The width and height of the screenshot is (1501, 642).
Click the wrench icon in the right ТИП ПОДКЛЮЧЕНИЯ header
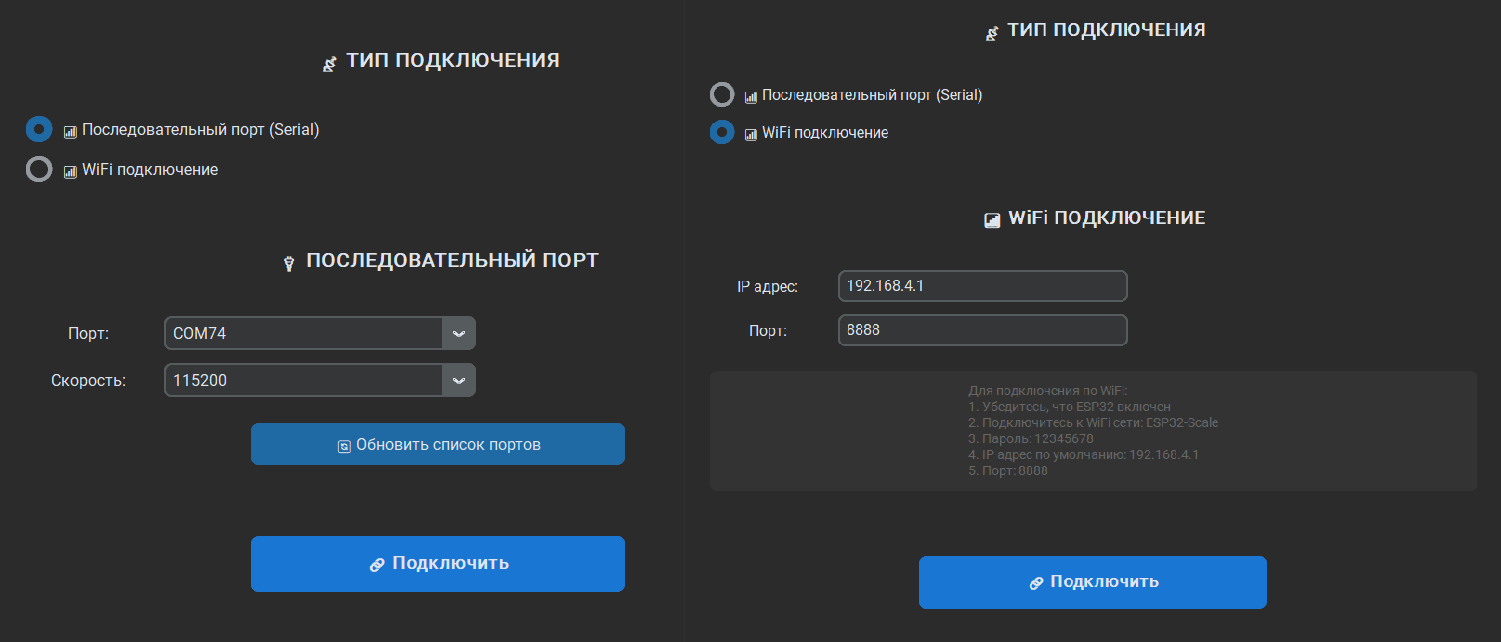tap(990, 31)
